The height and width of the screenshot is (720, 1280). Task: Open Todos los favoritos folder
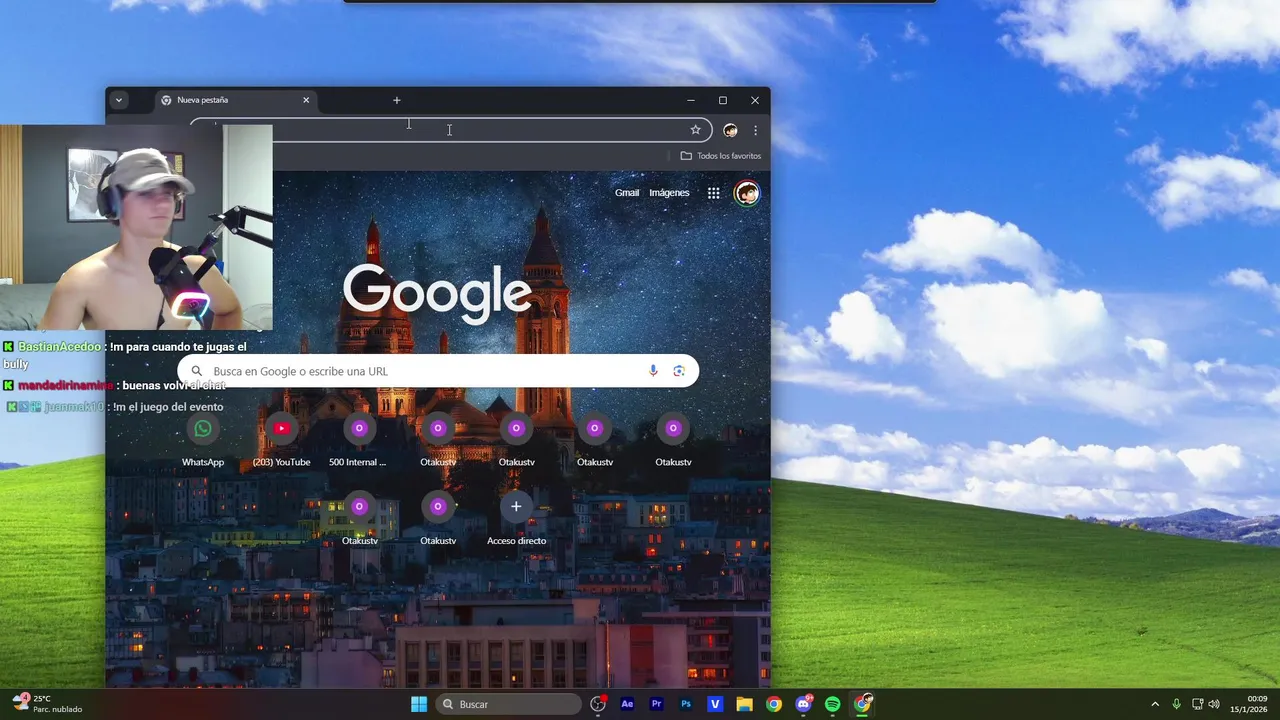[x=721, y=156]
